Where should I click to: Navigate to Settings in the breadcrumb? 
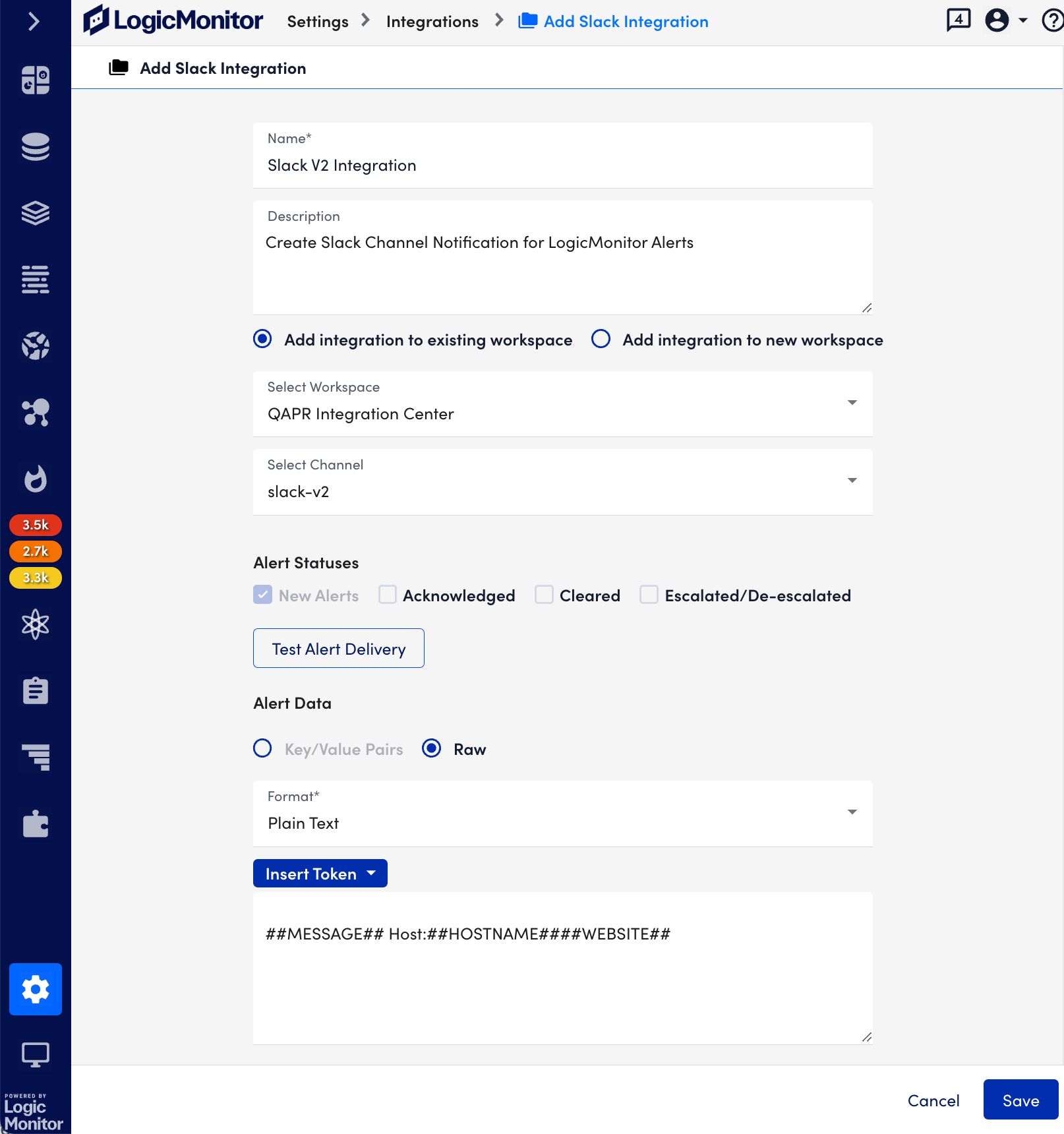[317, 22]
